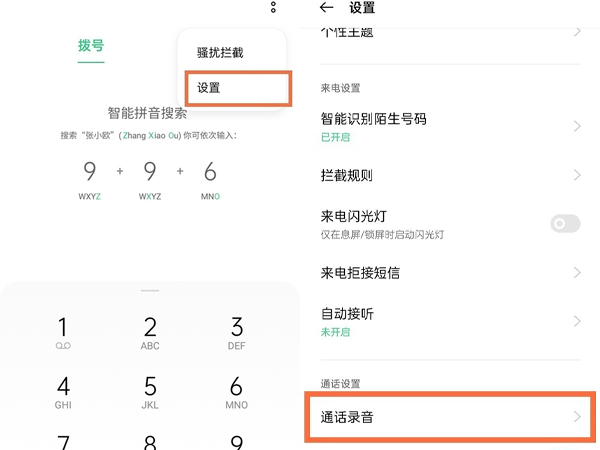The width and height of the screenshot is (600, 450).
Task: Select 骚扰拦截 from the popup menu
Action: click(220, 52)
